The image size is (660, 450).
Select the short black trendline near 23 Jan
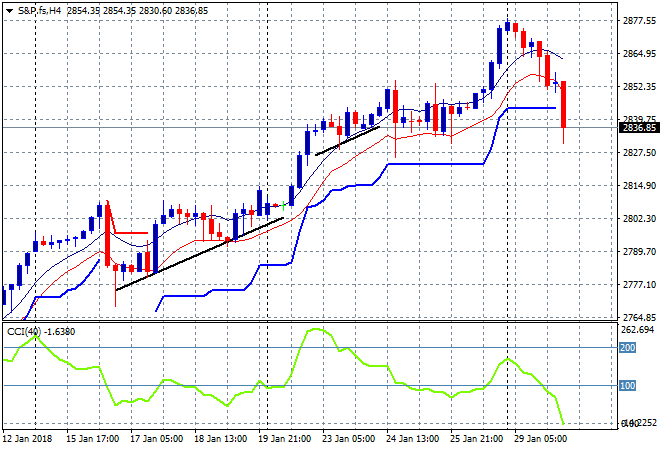348,141
